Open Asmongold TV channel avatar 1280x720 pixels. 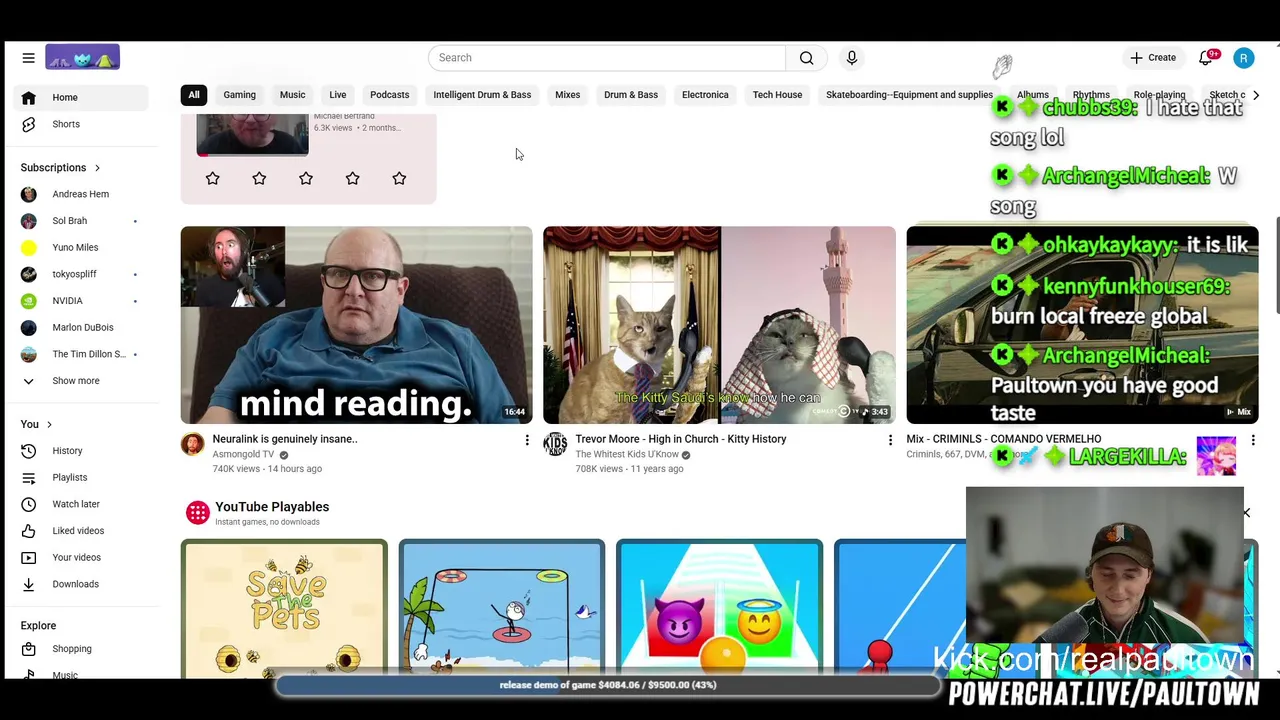[x=193, y=444]
